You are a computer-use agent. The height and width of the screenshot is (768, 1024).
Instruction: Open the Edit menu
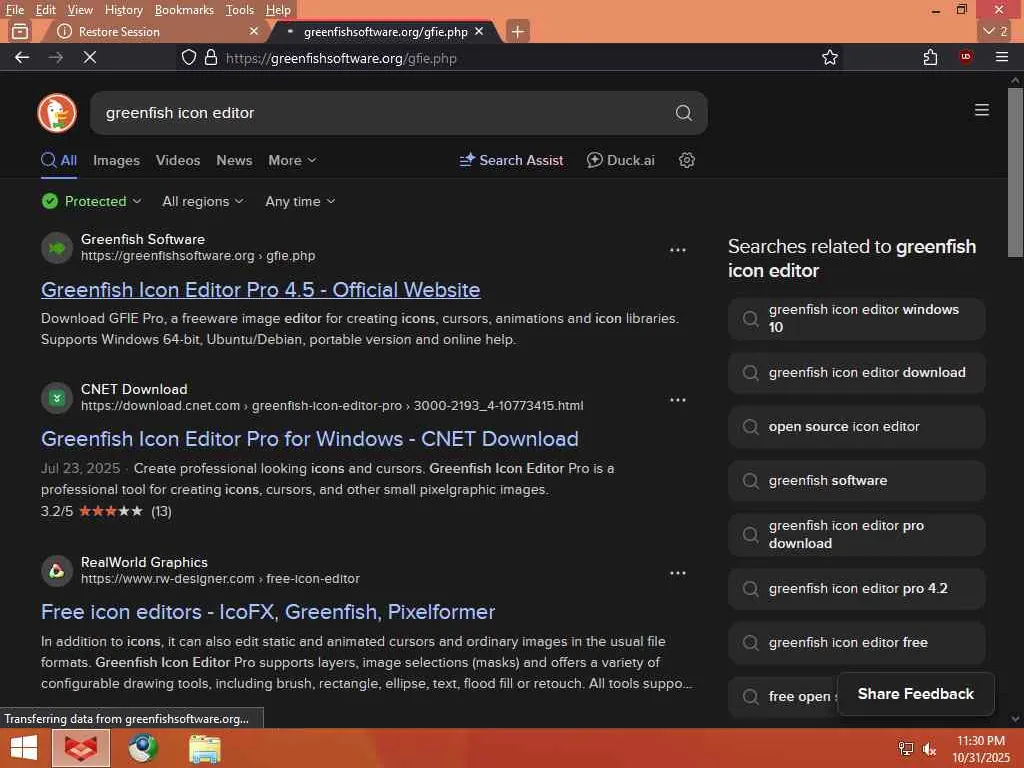45,10
